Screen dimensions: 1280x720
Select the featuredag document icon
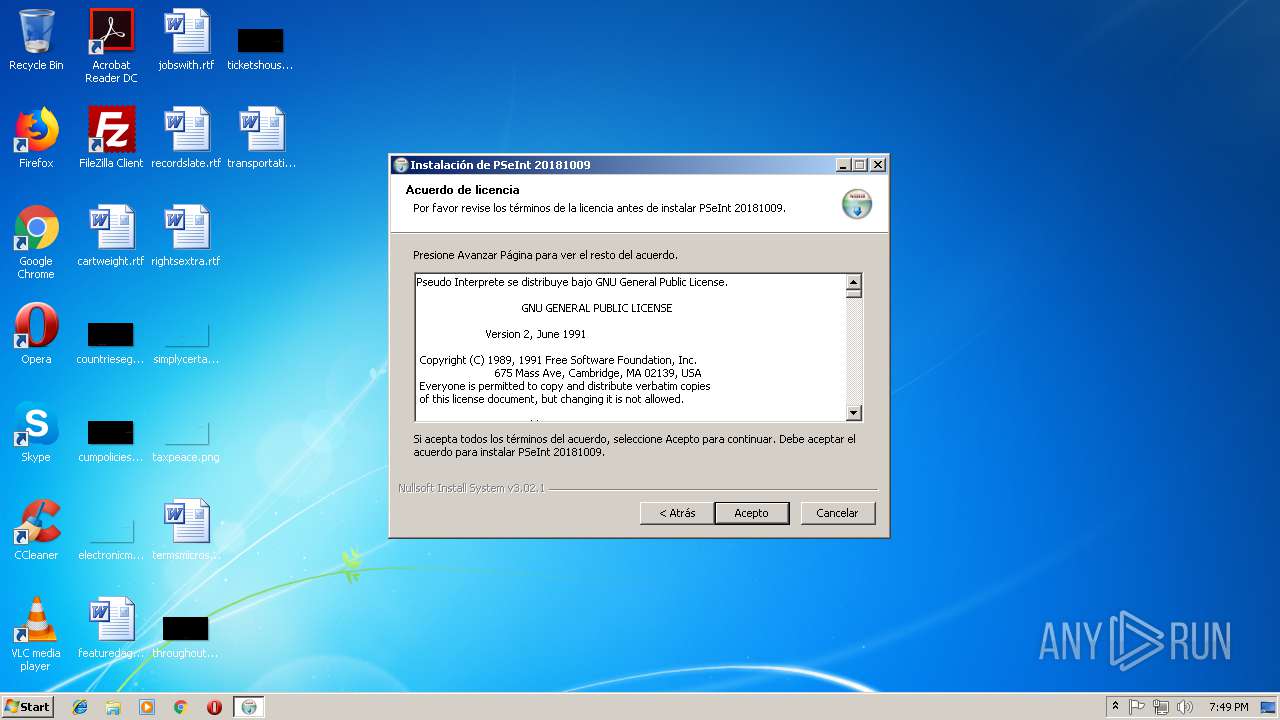point(111,628)
